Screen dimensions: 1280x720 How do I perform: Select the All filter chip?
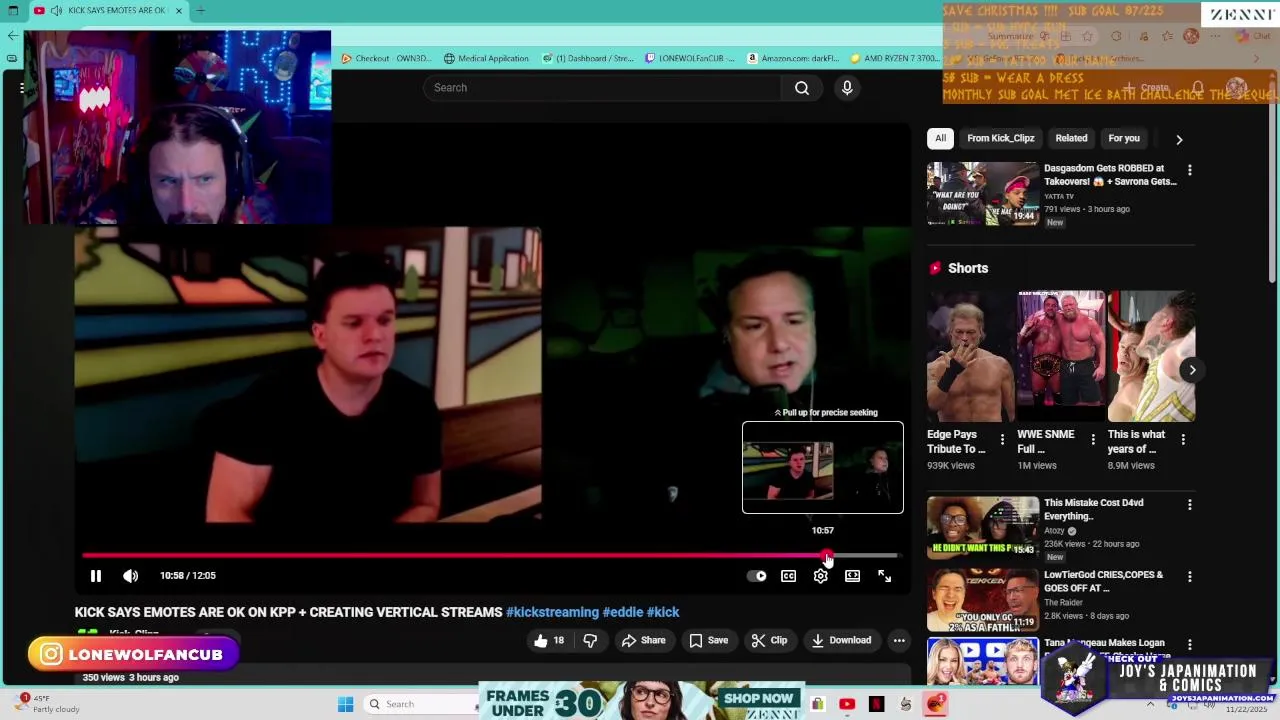940,138
